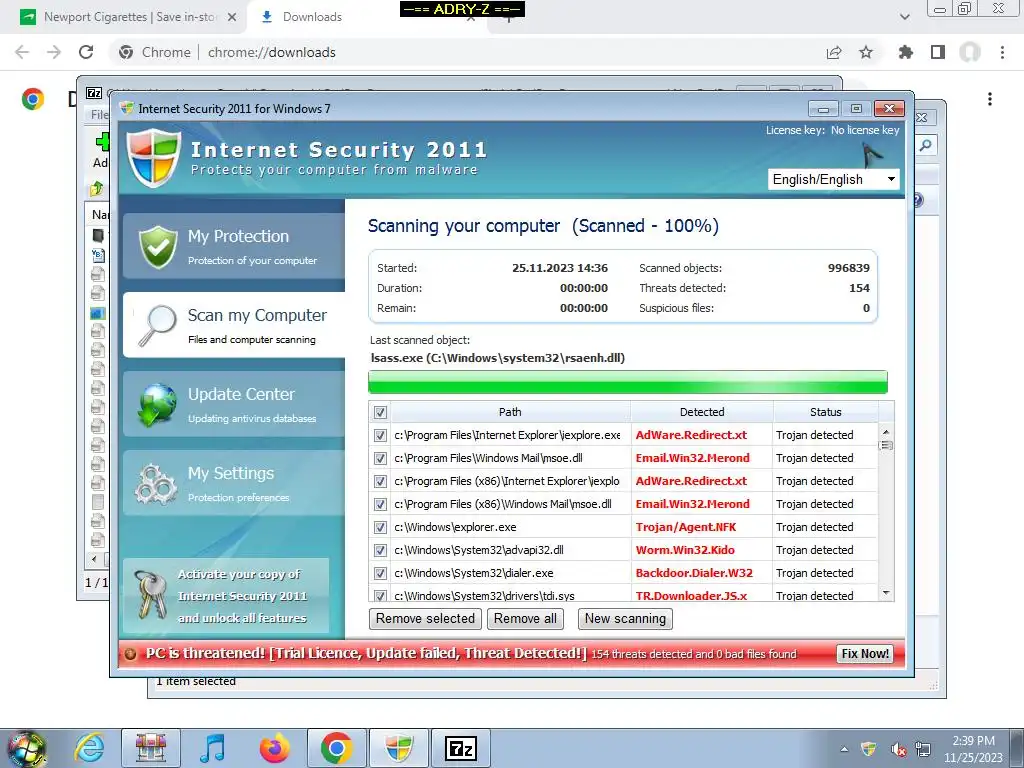This screenshot has width=1024, height=768.
Task: Open English/English language dropdown
Action: (x=833, y=179)
